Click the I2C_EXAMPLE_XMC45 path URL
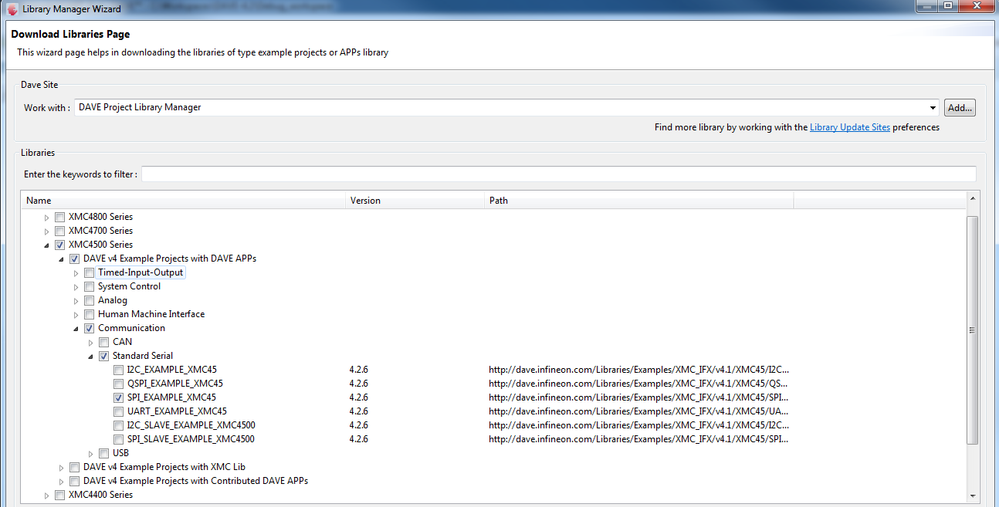 click(639, 369)
